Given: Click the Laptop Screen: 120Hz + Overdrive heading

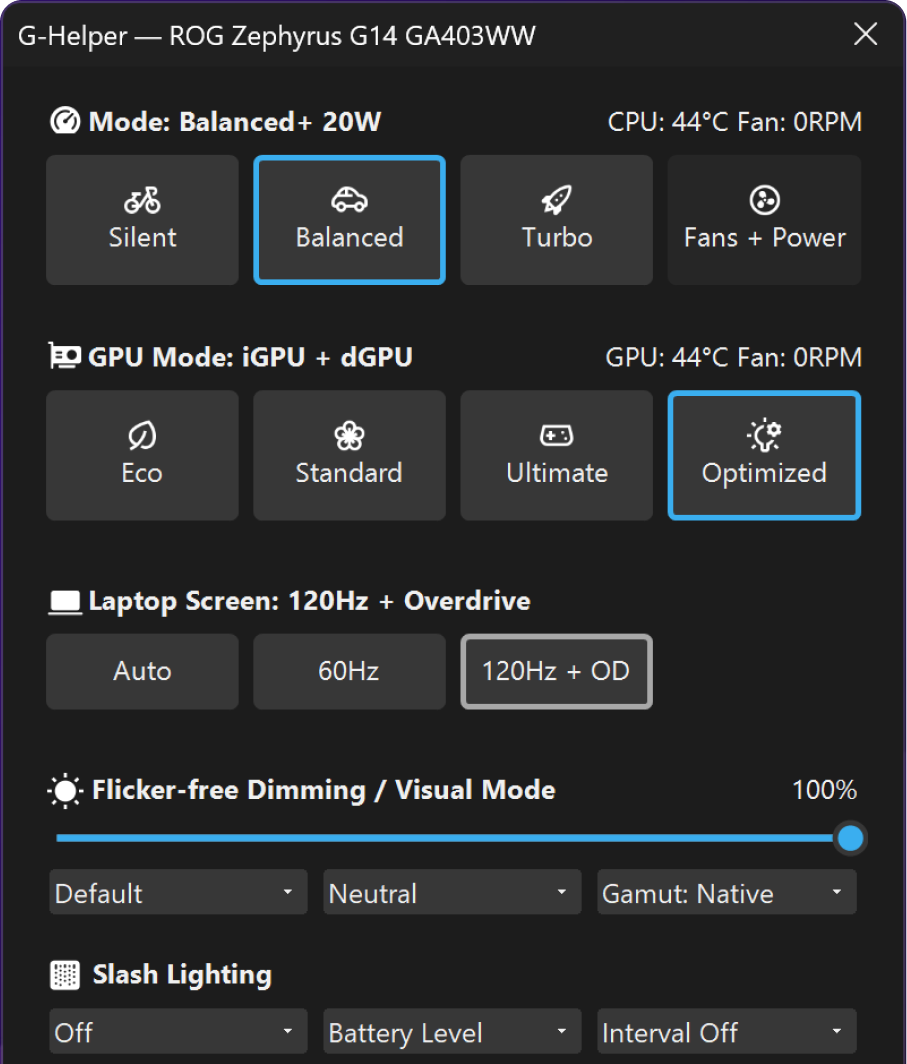Looking at the screenshot, I should tap(309, 602).
